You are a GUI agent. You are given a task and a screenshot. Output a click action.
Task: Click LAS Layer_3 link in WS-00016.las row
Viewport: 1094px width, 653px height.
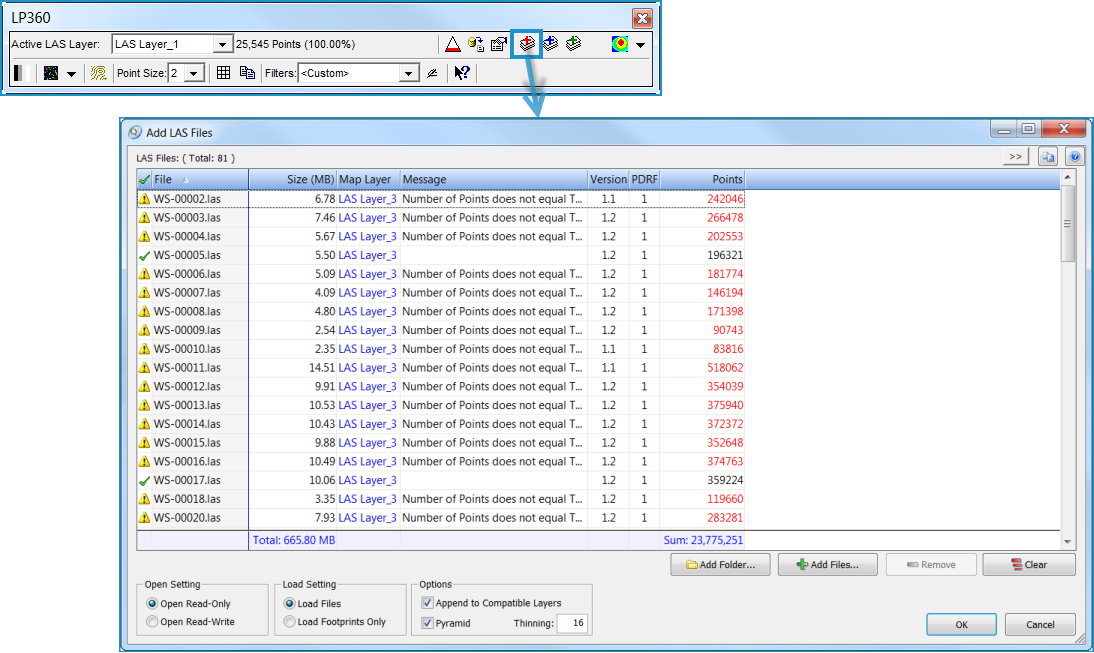368,462
